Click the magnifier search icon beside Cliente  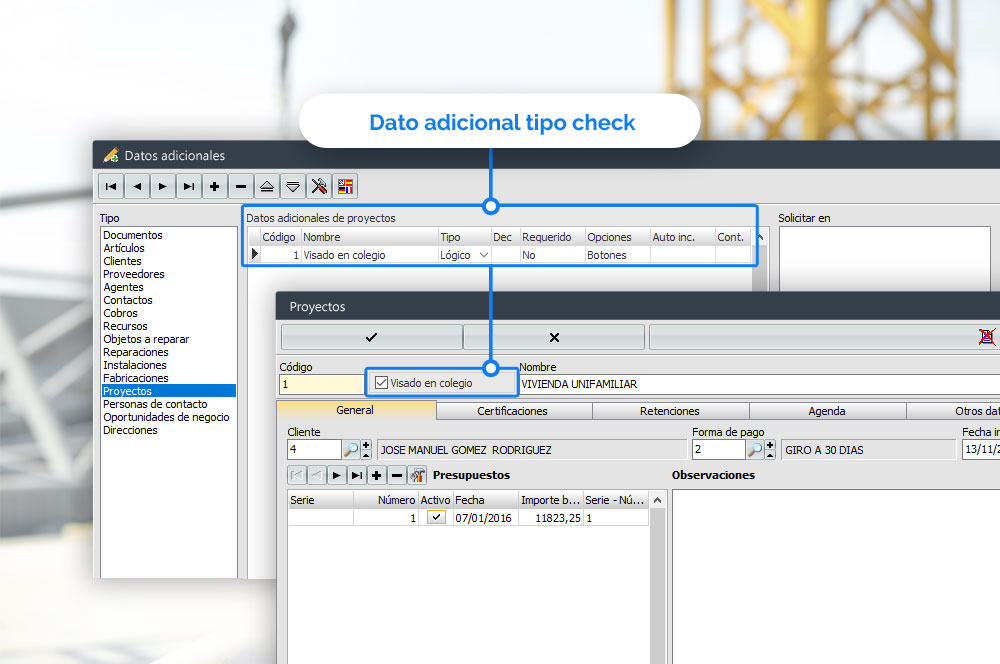point(351,450)
